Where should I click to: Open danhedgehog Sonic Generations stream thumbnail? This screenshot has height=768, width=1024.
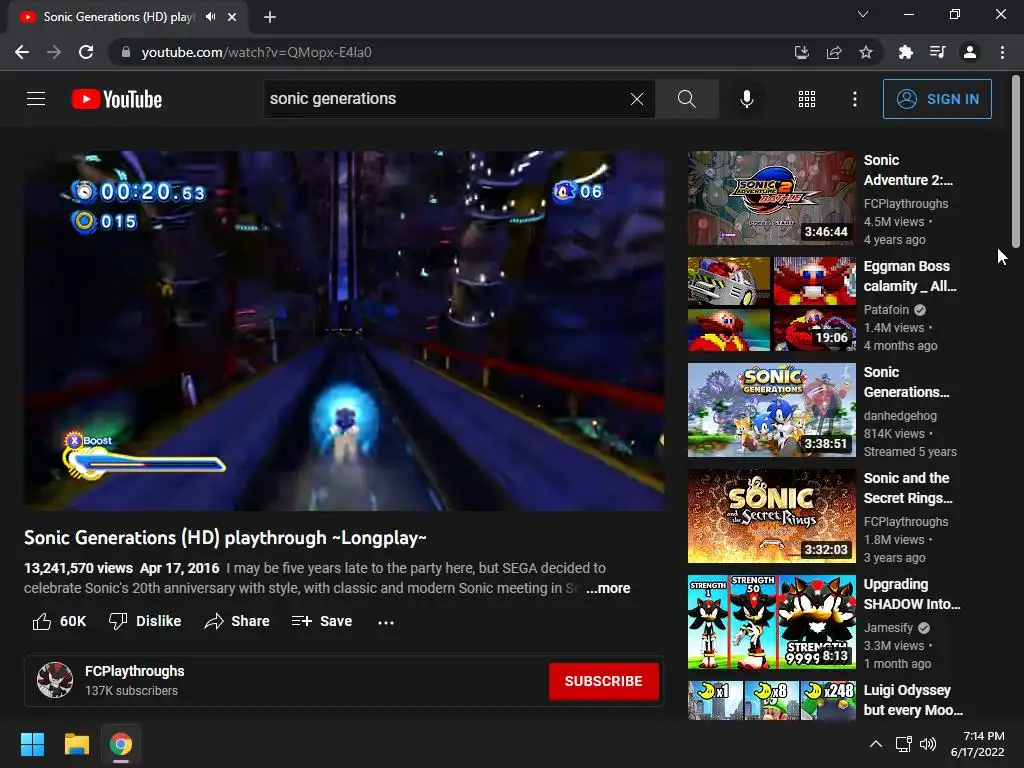coord(771,409)
